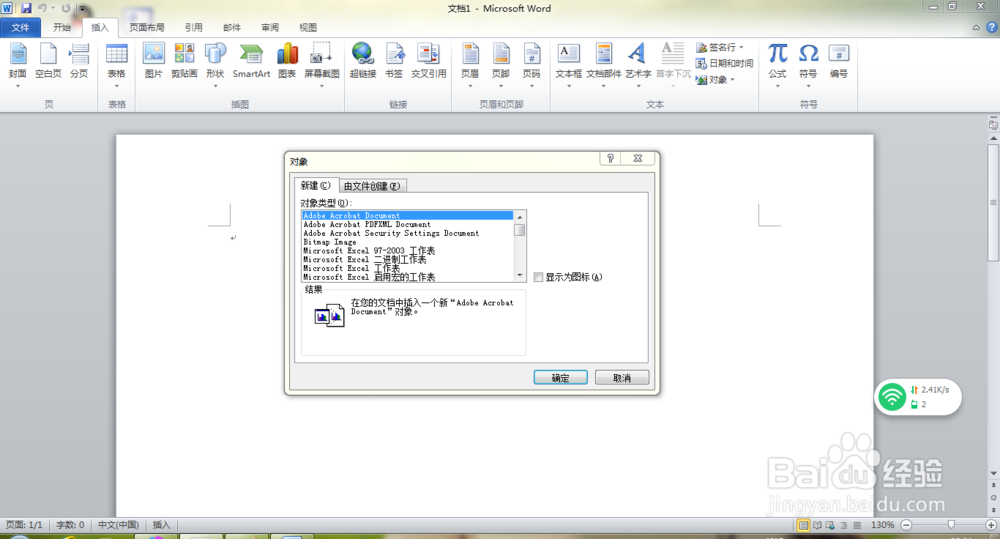Open clip art (剪贴画) pane
The height and width of the screenshot is (539, 1000).
coord(184,61)
